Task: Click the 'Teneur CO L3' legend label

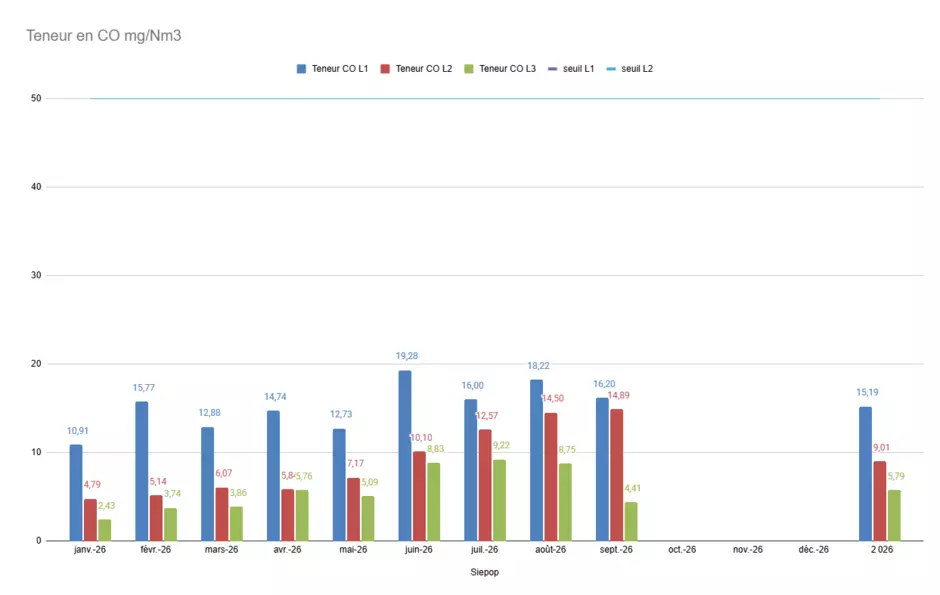Action: tap(508, 69)
